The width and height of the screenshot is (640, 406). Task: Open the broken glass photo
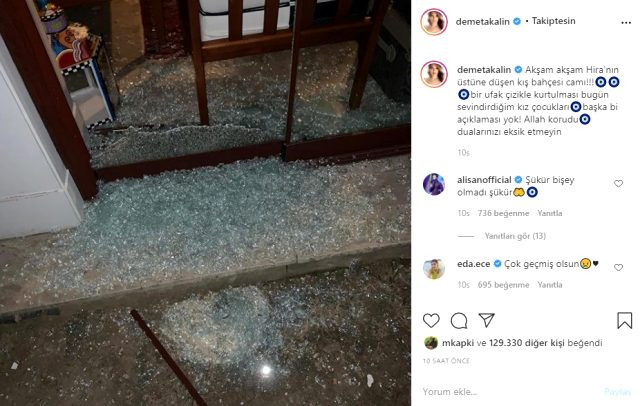(x=205, y=203)
